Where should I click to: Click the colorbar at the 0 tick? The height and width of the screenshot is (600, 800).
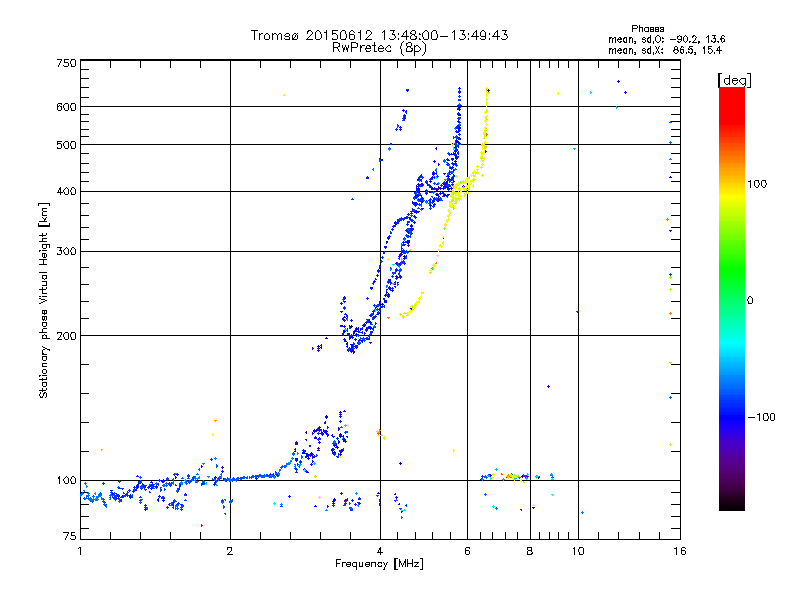[732, 300]
